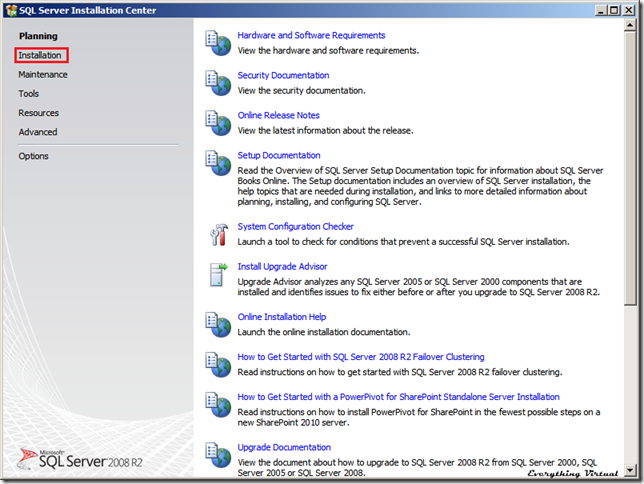
Task: Open the Setup Documentation link
Action: coord(279,155)
